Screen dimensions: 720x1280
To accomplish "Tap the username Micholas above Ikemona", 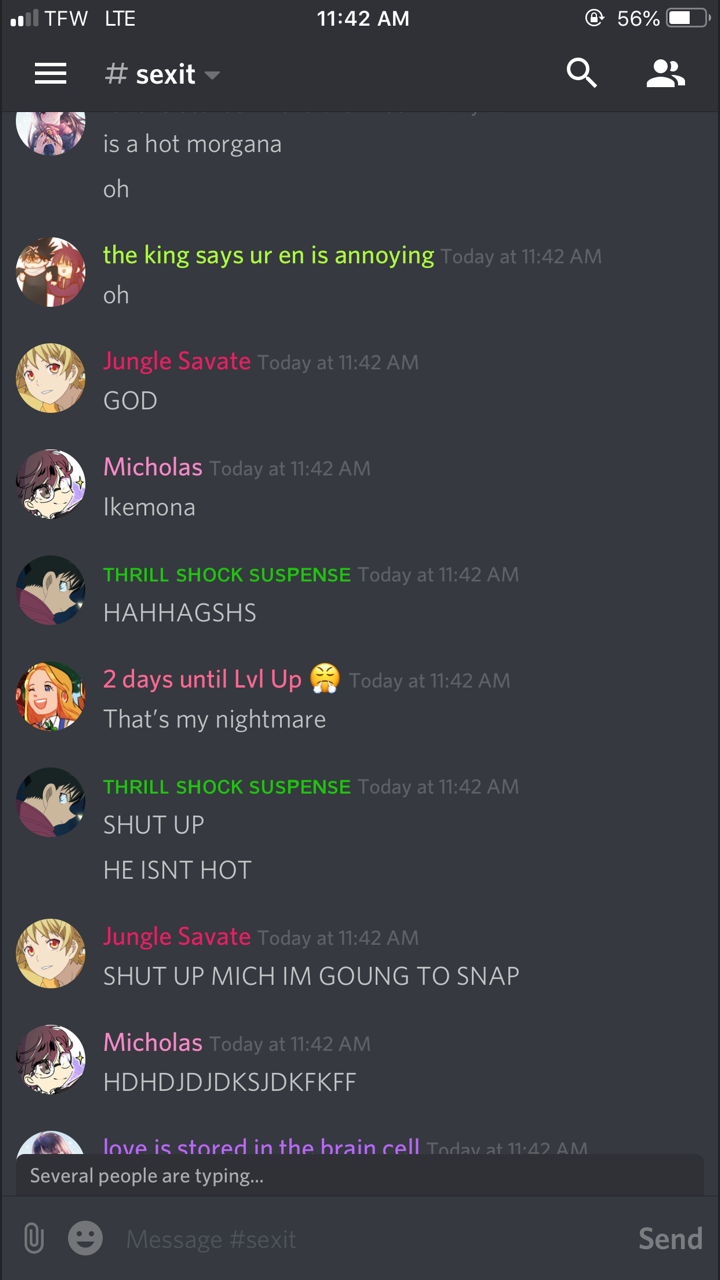I will [x=153, y=467].
